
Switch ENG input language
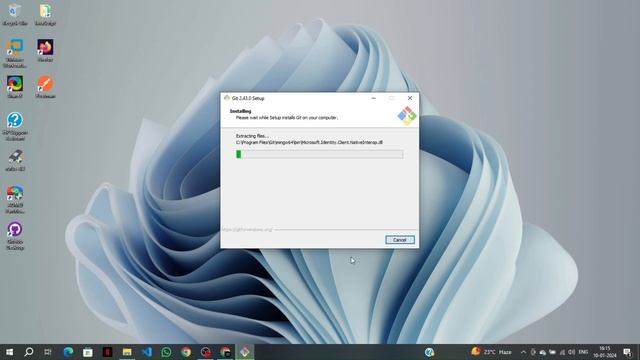click(x=583, y=352)
